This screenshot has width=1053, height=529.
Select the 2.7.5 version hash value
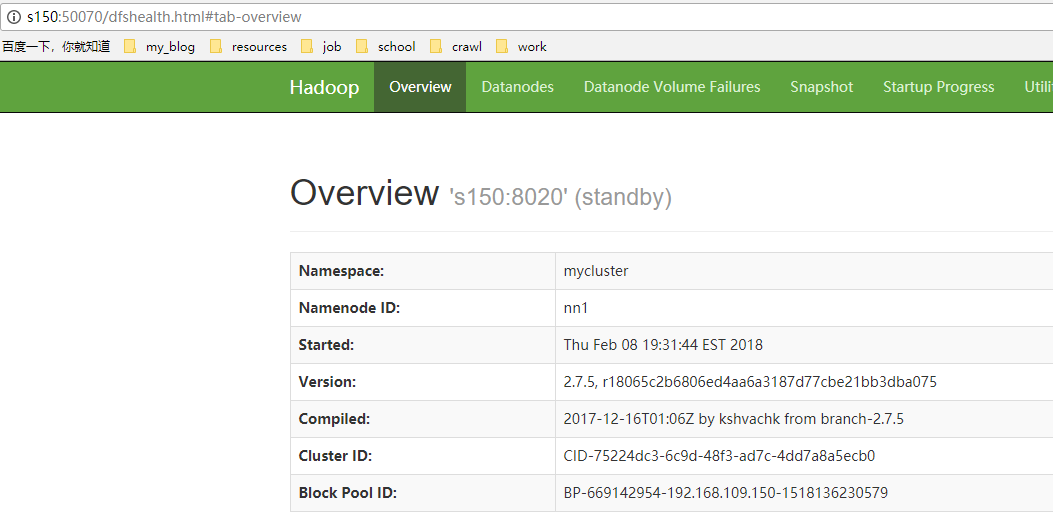pos(750,382)
